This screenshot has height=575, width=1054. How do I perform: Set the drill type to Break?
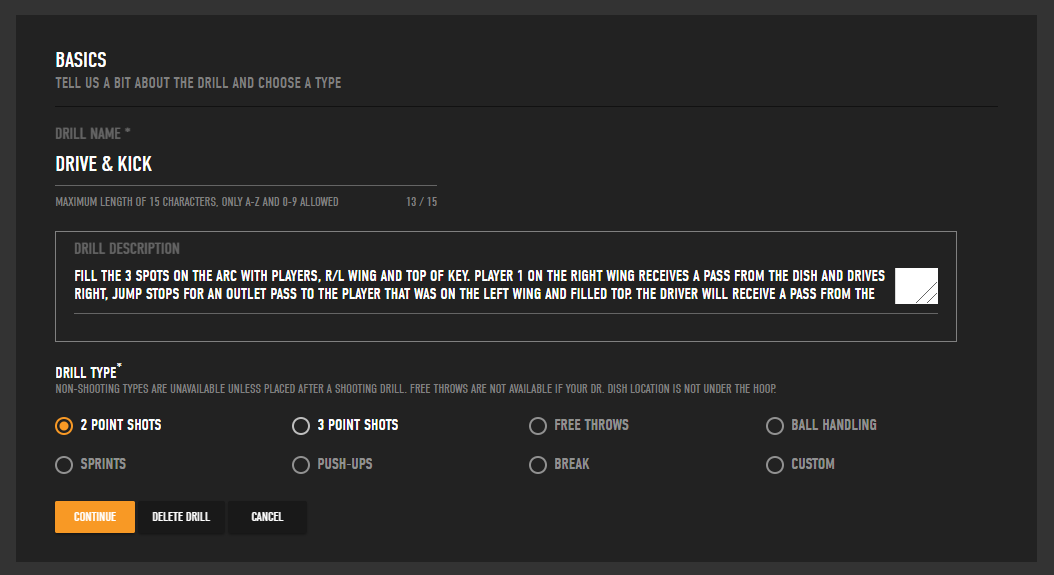538,465
